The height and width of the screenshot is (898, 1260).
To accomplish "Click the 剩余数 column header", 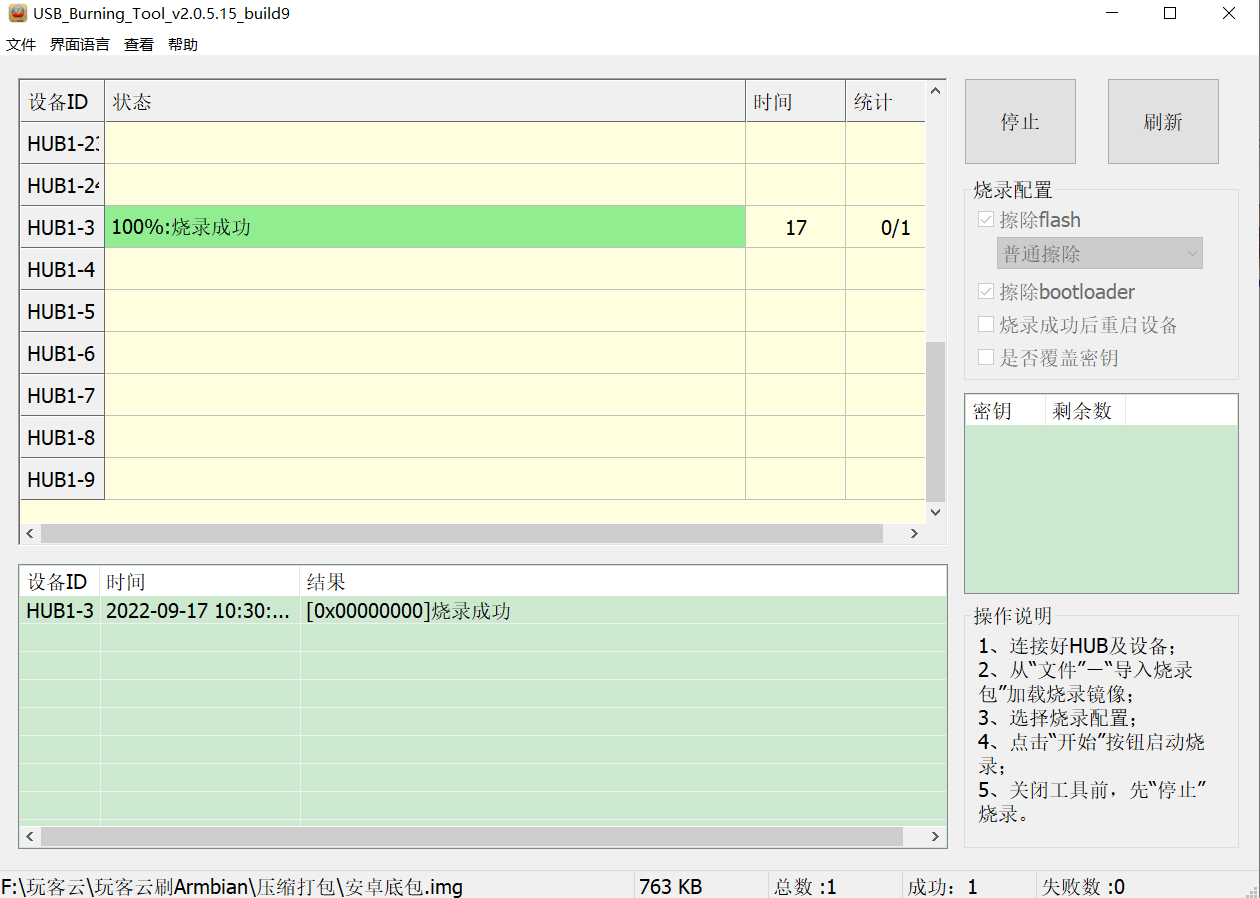I will (1085, 411).
